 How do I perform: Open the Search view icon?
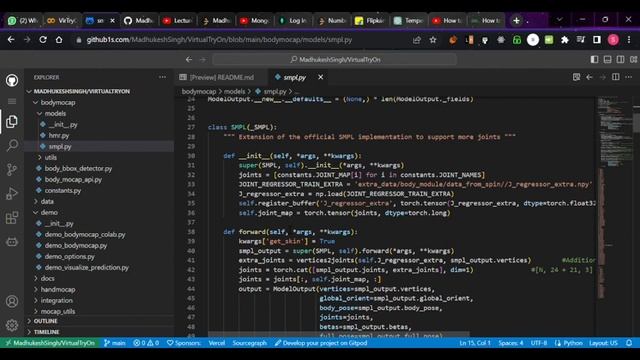tap(12, 145)
